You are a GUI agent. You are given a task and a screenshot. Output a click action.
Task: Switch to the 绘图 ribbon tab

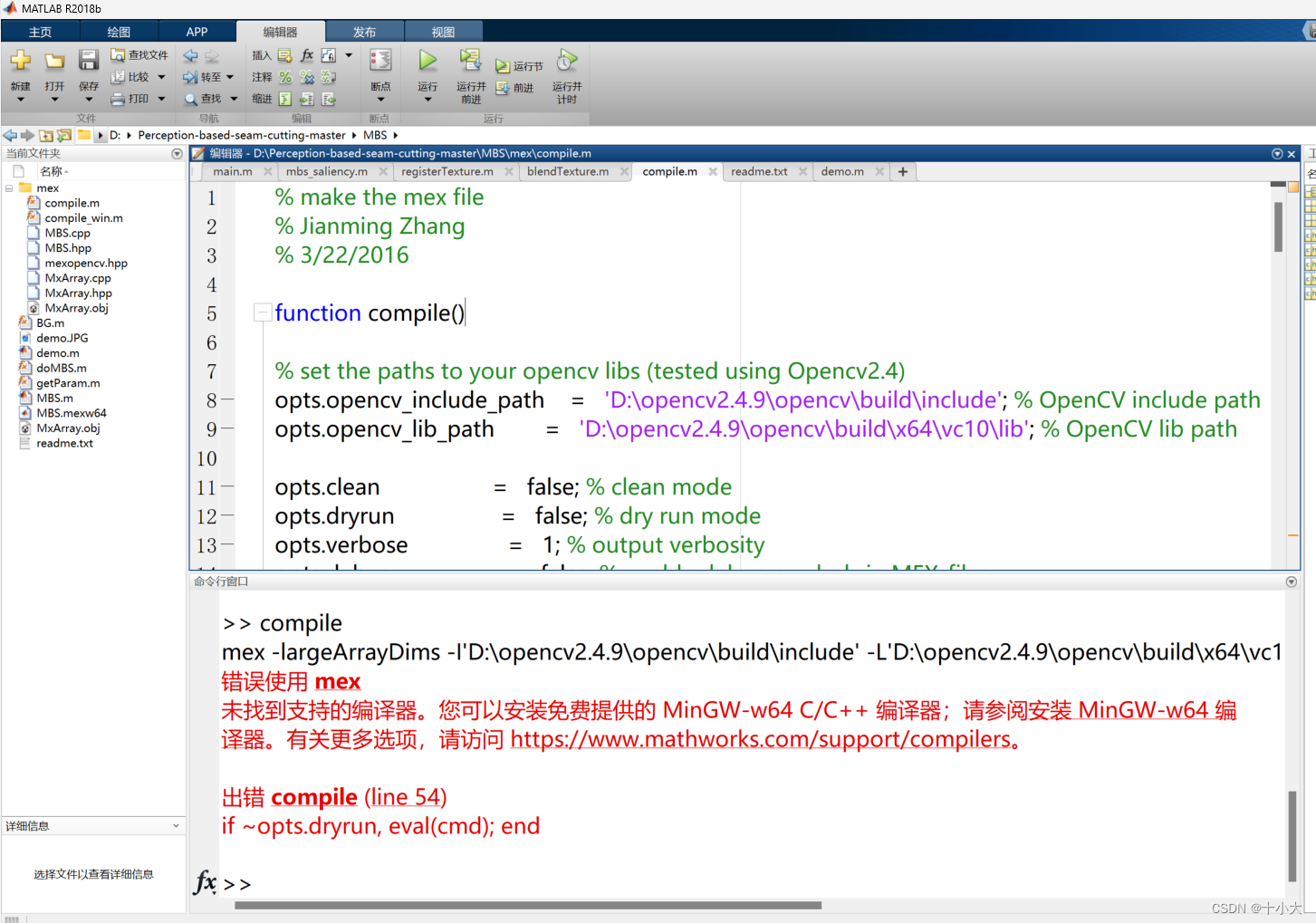coord(119,32)
